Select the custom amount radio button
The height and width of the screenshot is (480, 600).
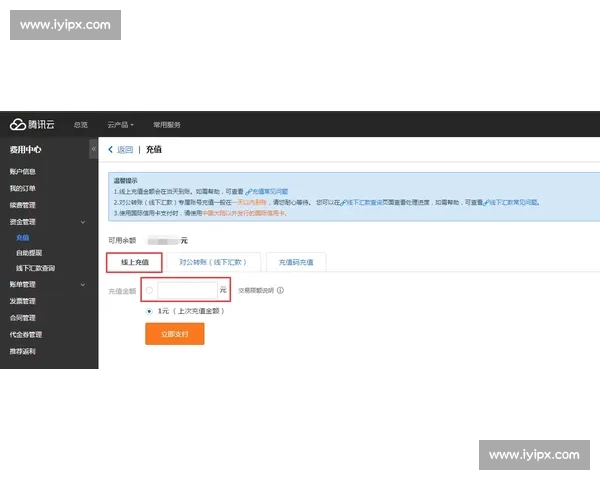tap(149, 290)
